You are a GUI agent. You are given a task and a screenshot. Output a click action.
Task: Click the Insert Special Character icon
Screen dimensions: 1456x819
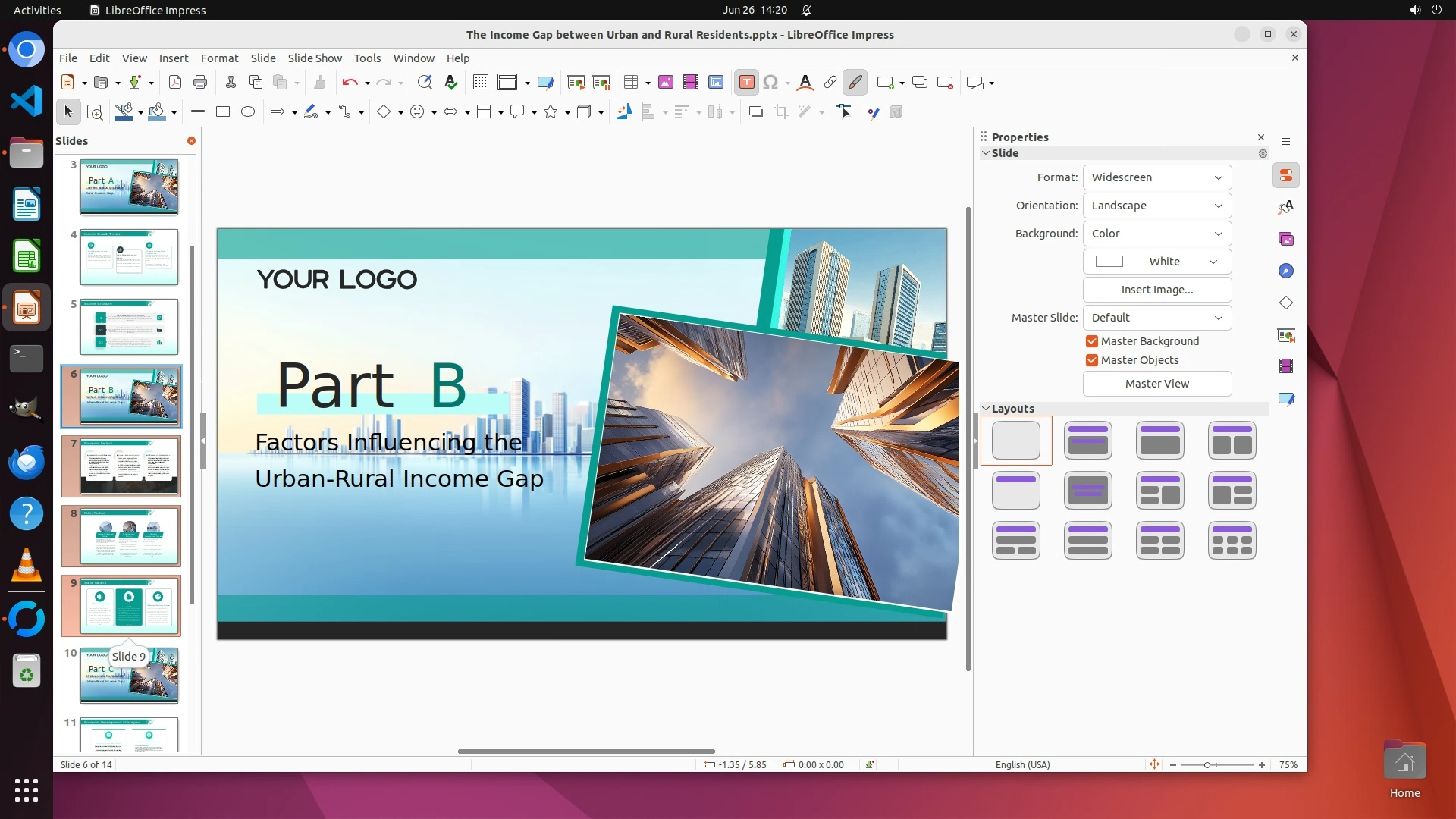tap(770, 83)
